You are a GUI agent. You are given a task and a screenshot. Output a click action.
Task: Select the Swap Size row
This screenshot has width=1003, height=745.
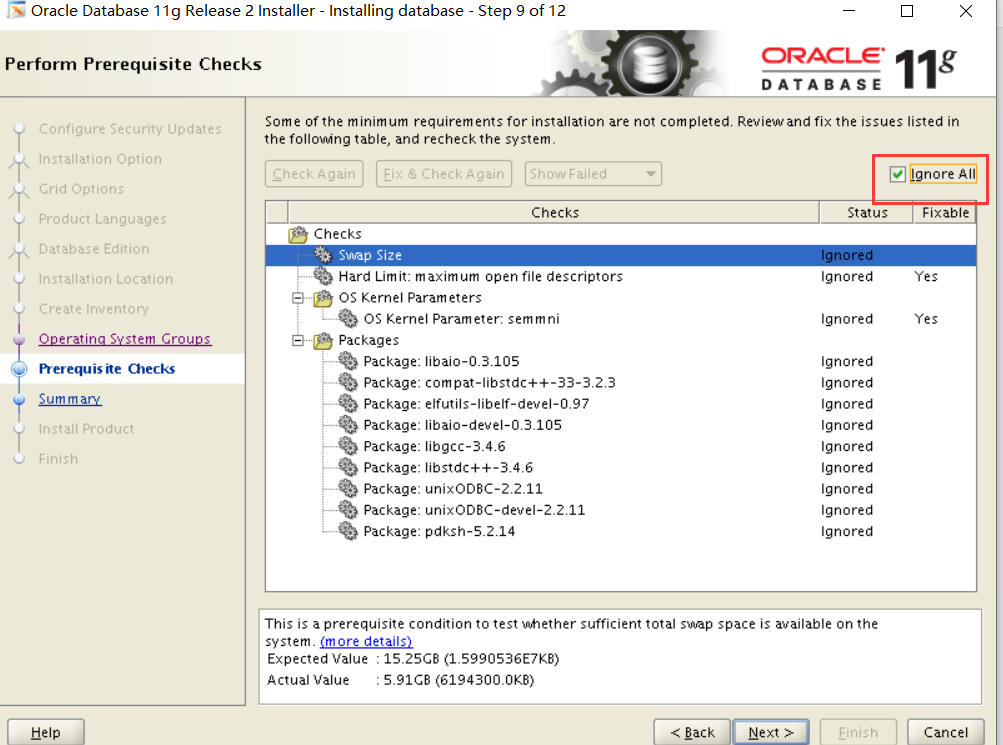pyautogui.click(x=620, y=255)
